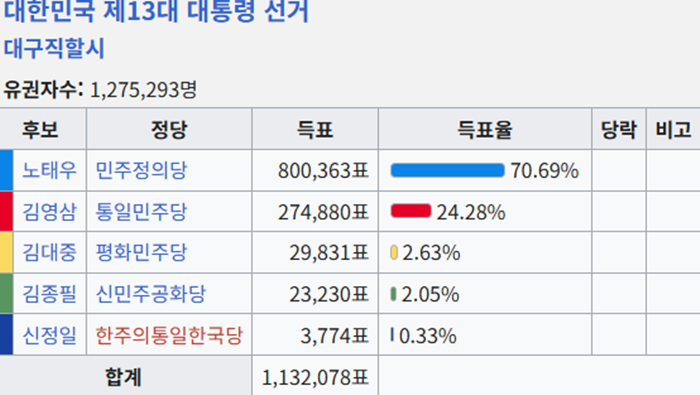Click the 득표 column header
Screen dimensions: 700x395
pyautogui.click(x=315, y=129)
